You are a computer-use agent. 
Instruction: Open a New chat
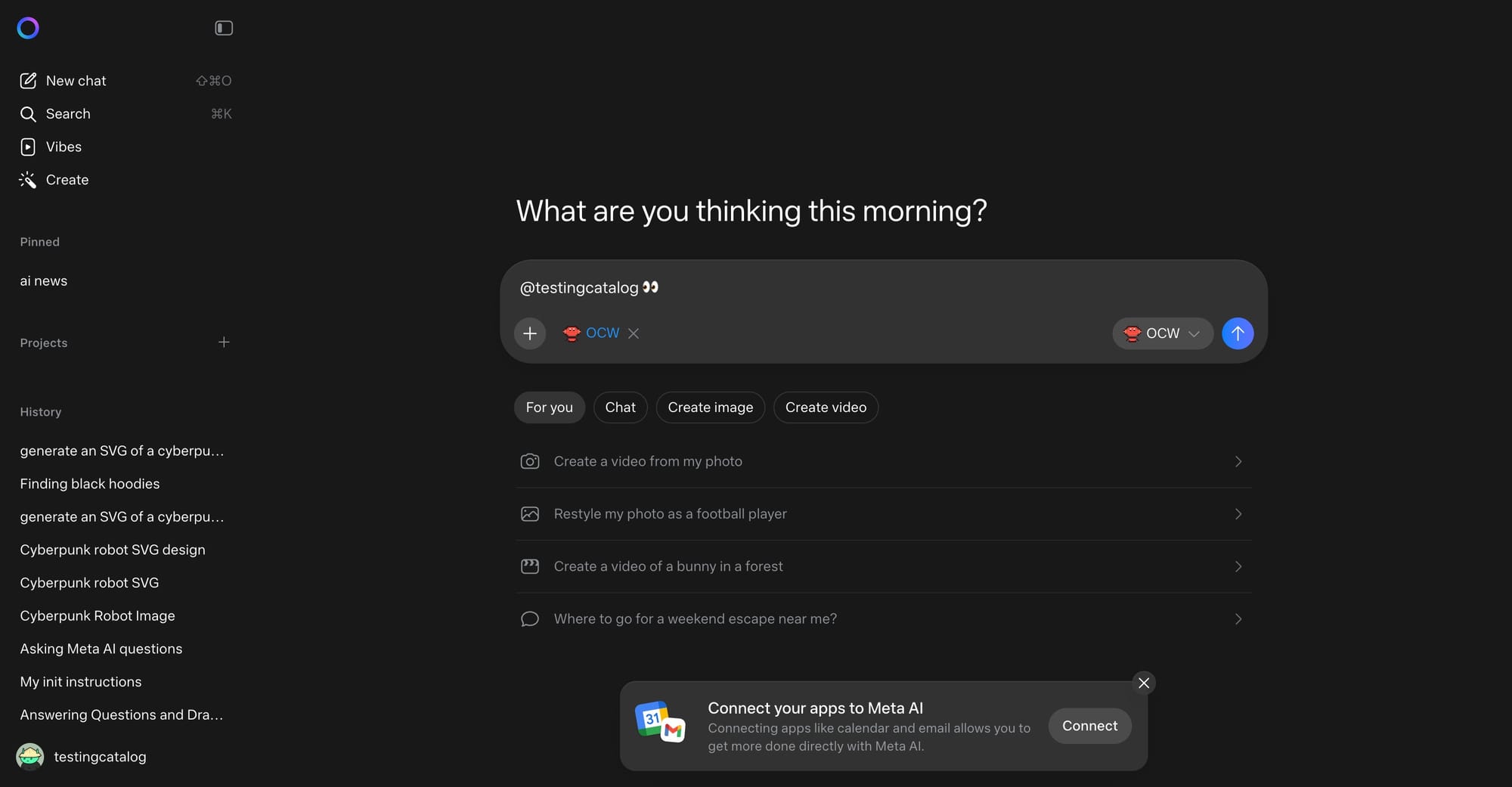click(75, 80)
